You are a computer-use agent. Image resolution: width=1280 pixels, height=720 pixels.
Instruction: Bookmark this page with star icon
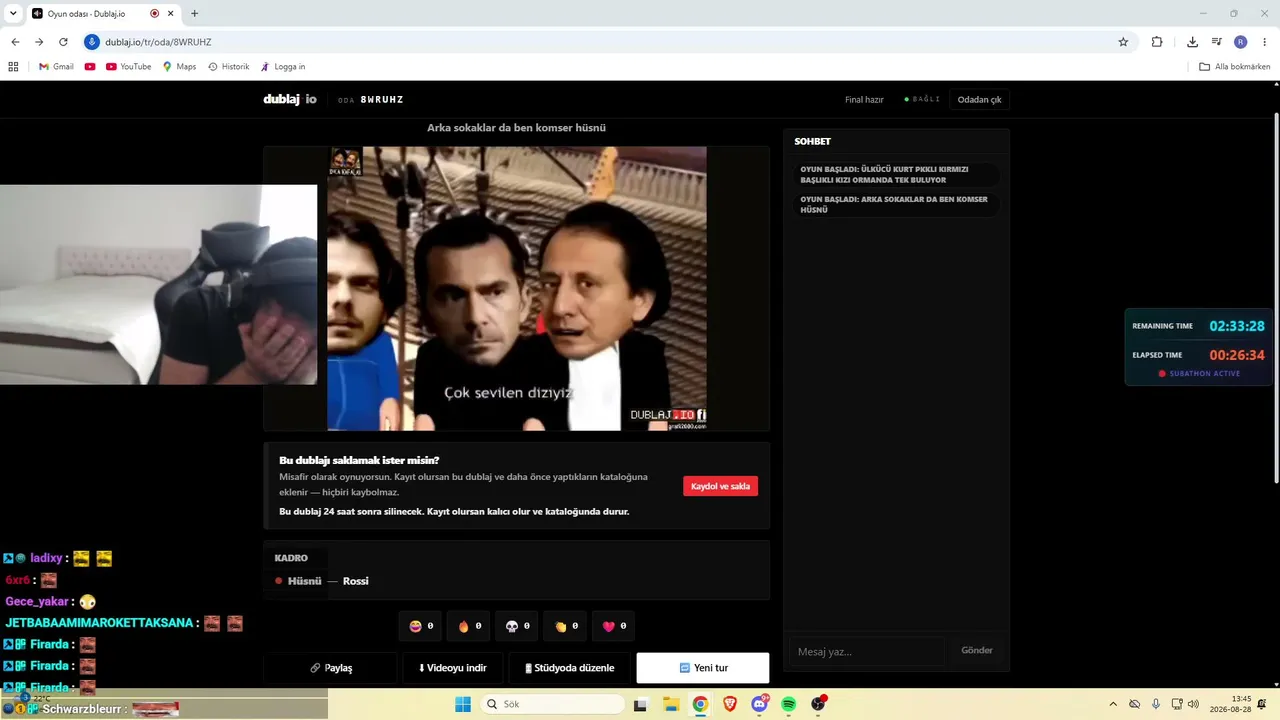click(x=1123, y=42)
